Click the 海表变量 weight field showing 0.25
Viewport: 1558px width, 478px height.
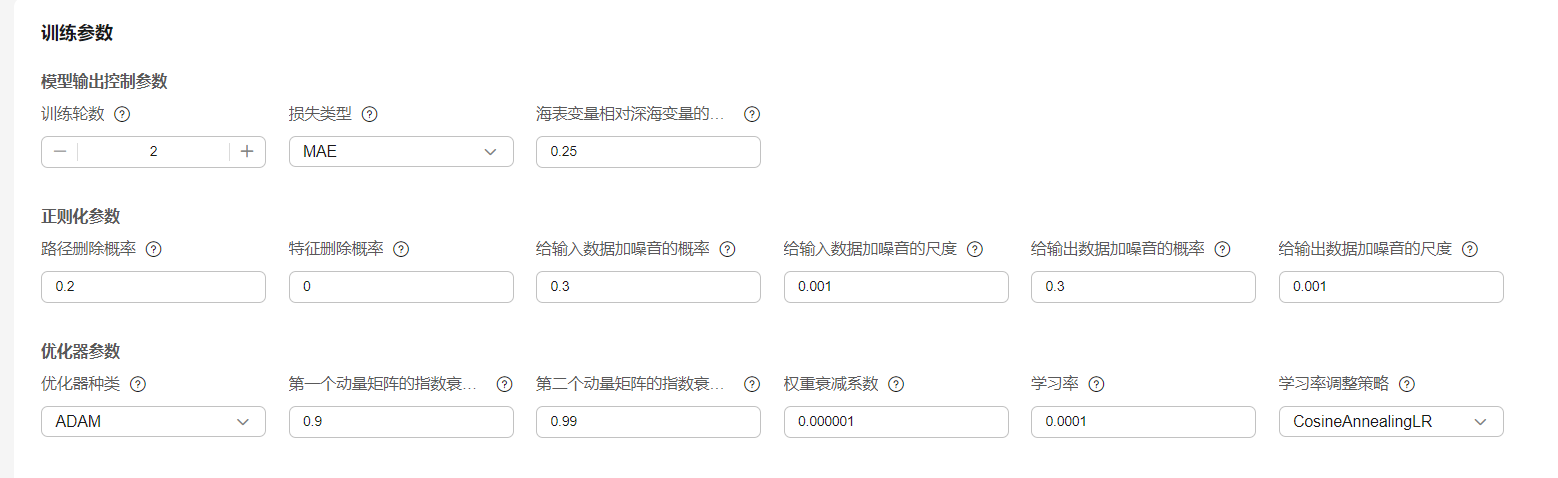pos(648,152)
